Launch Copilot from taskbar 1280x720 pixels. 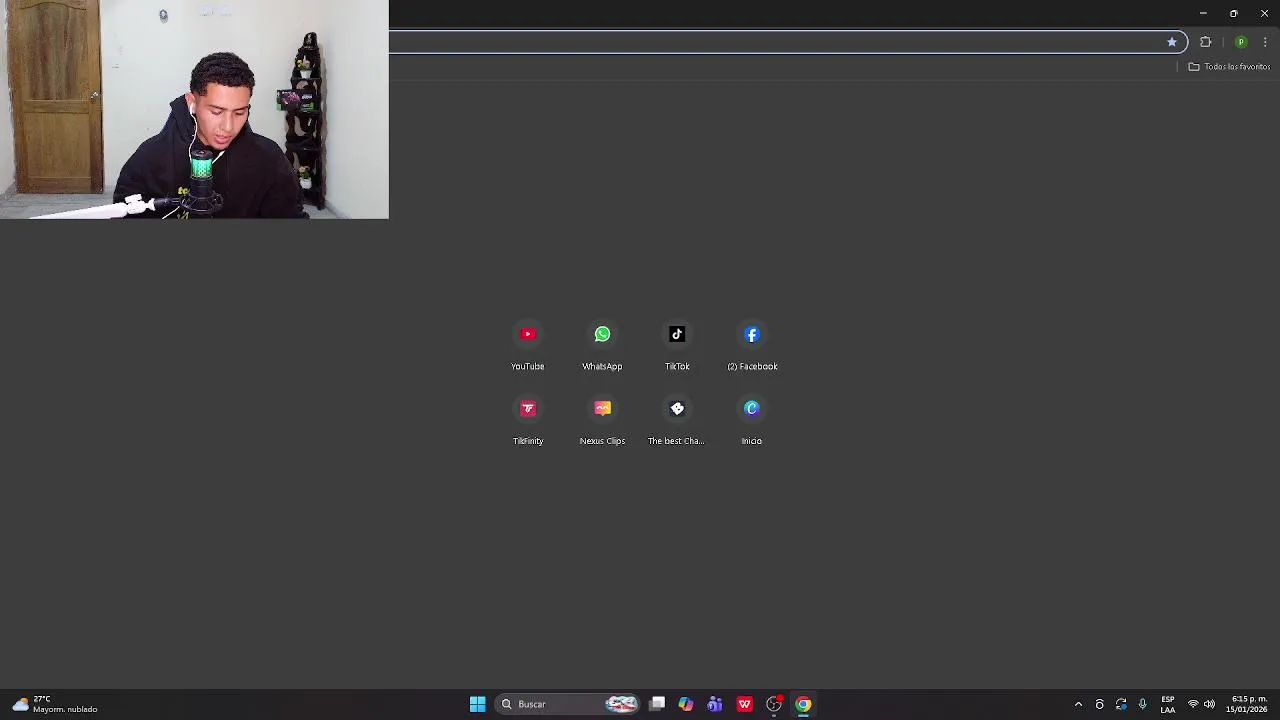(x=686, y=704)
